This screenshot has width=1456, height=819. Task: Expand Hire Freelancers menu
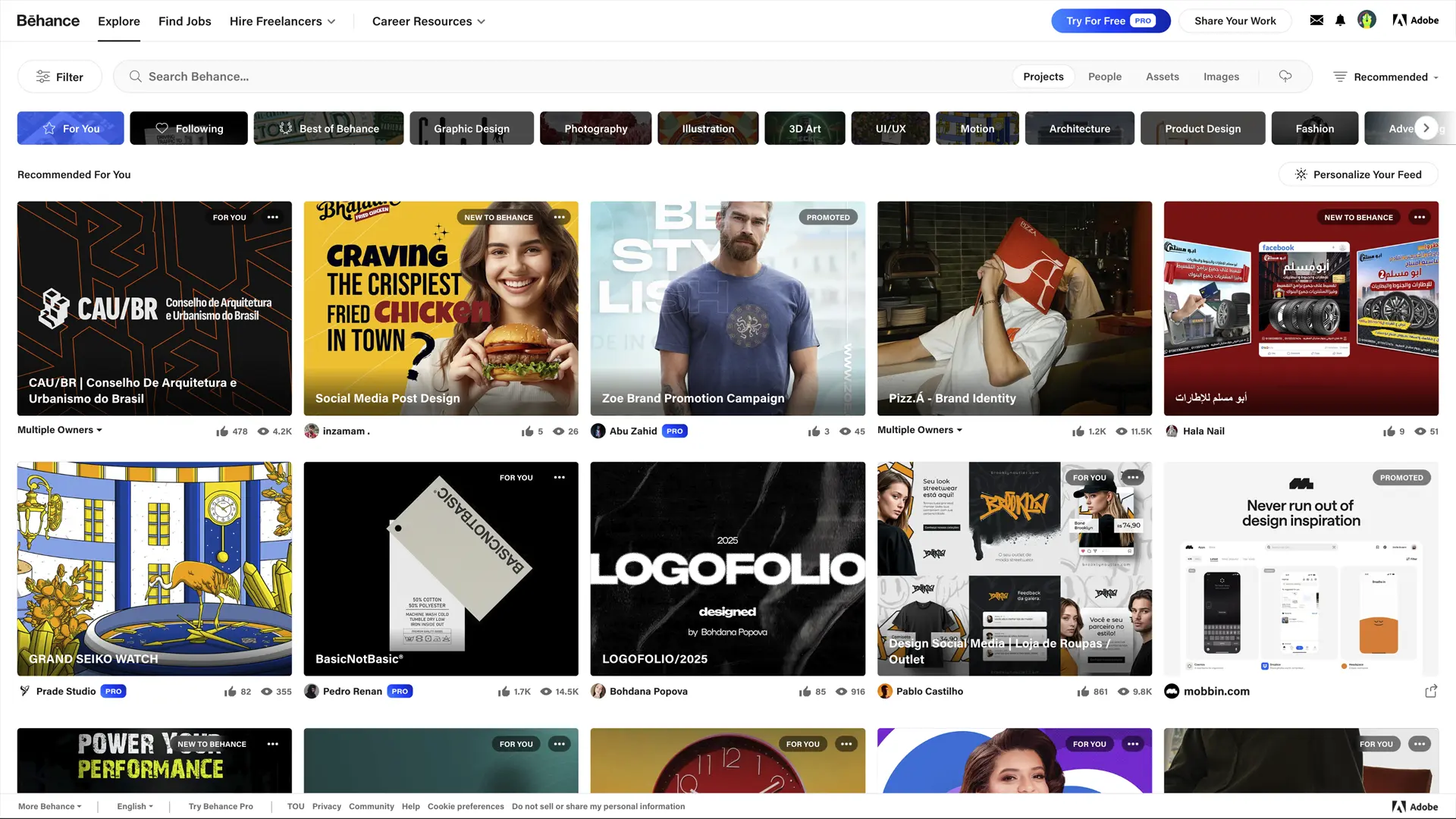282,21
